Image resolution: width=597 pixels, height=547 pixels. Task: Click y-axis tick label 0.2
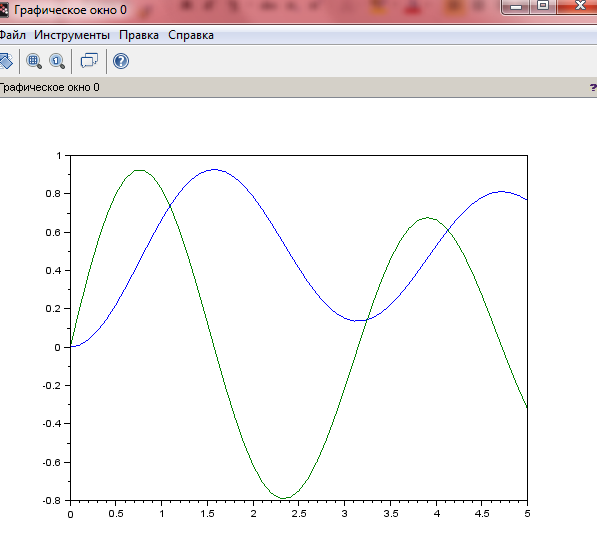point(53,309)
